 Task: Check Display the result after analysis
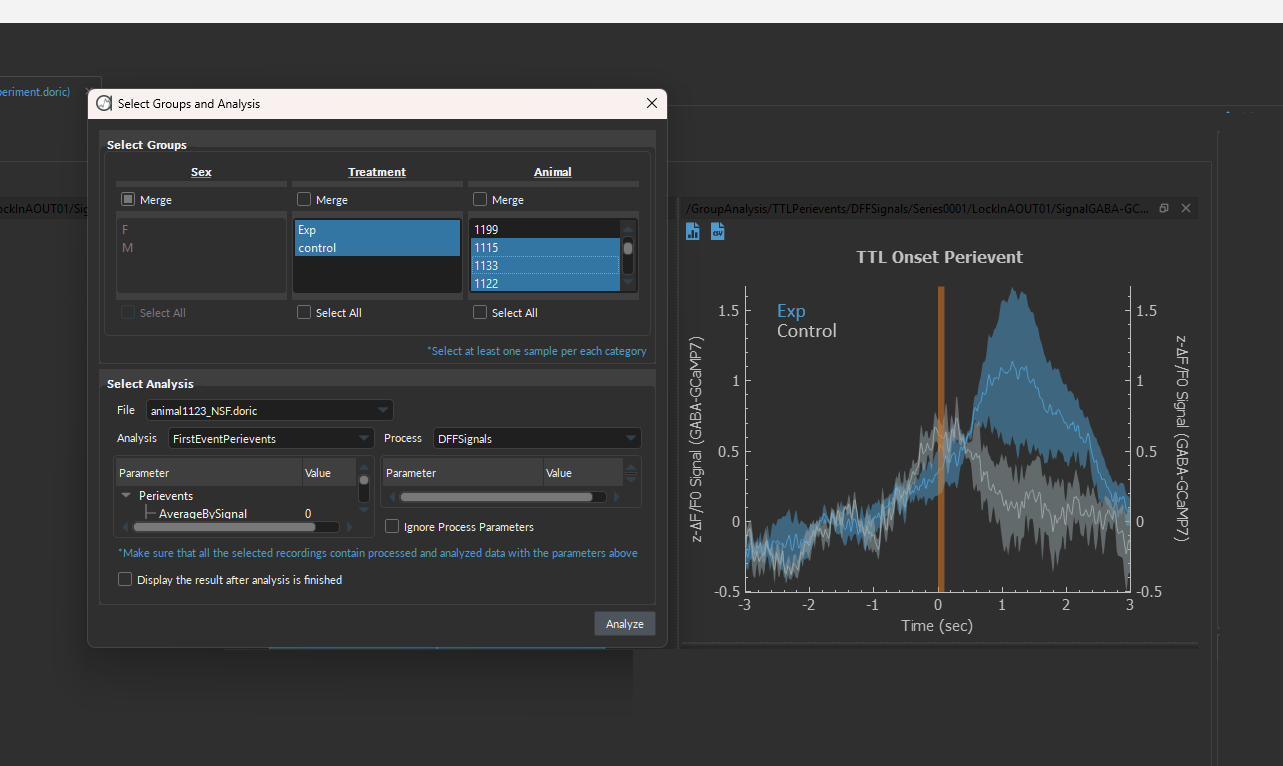125,579
